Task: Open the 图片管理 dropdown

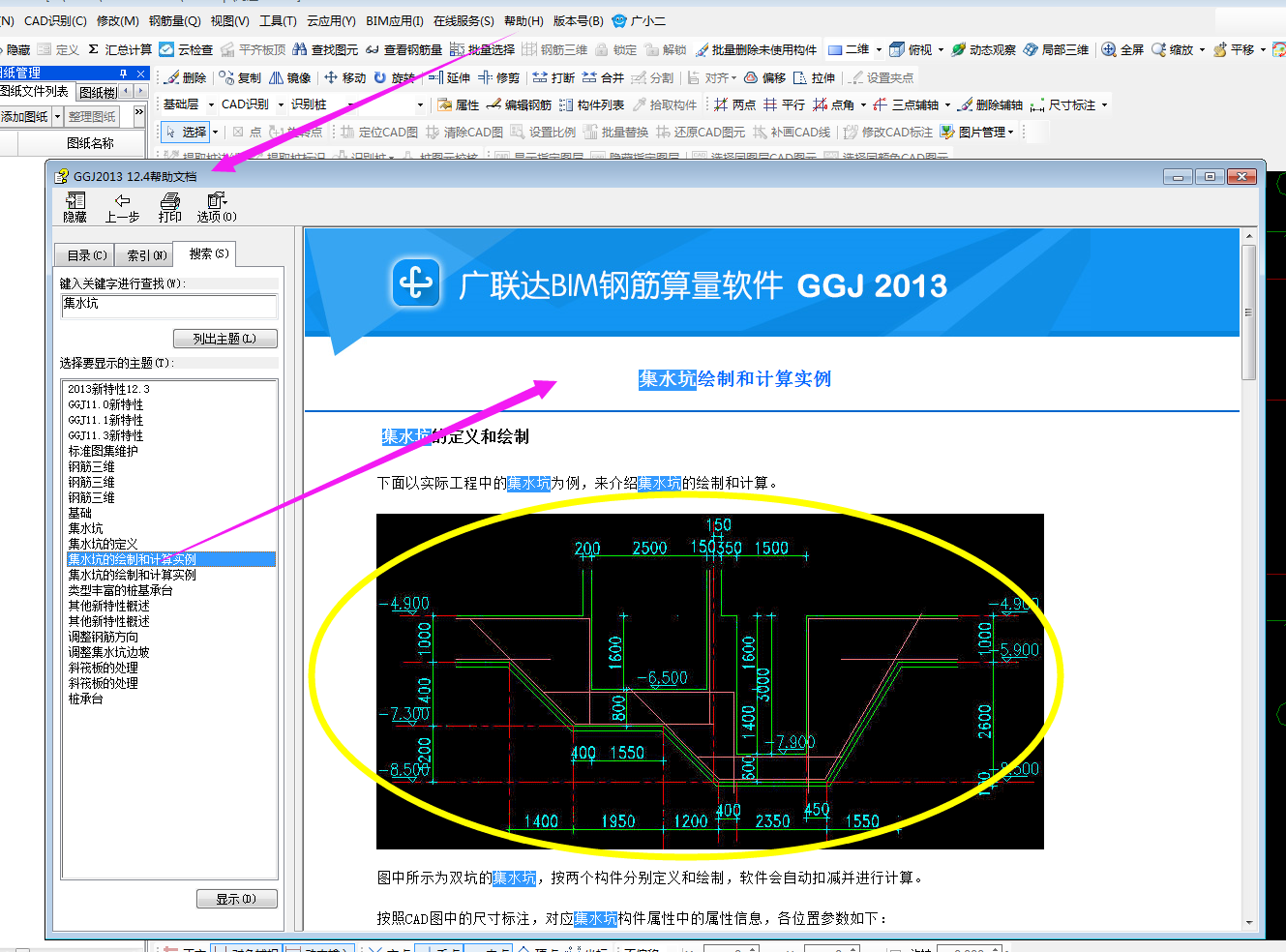Action: tap(978, 132)
